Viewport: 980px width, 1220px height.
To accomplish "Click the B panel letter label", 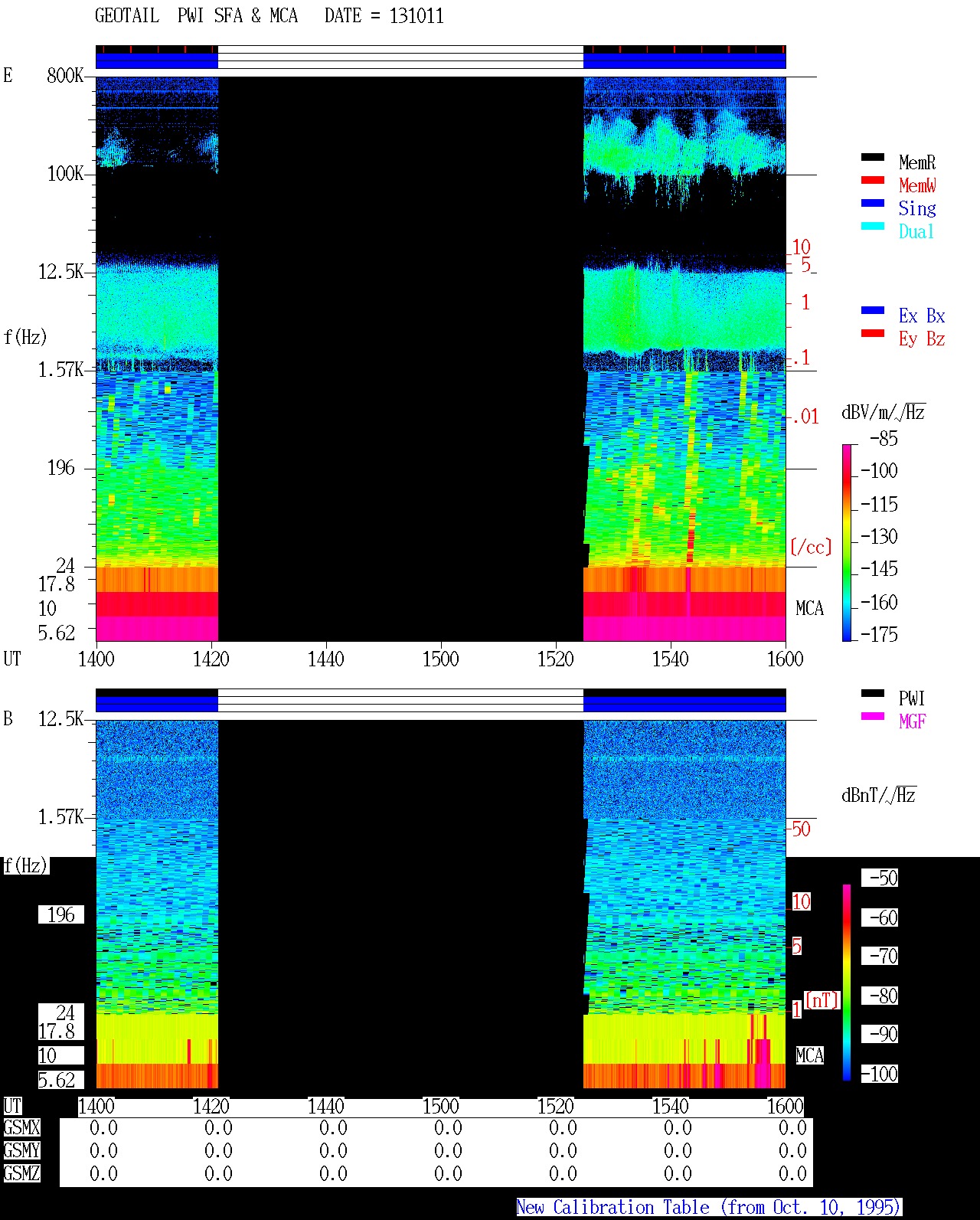I will (8, 718).
